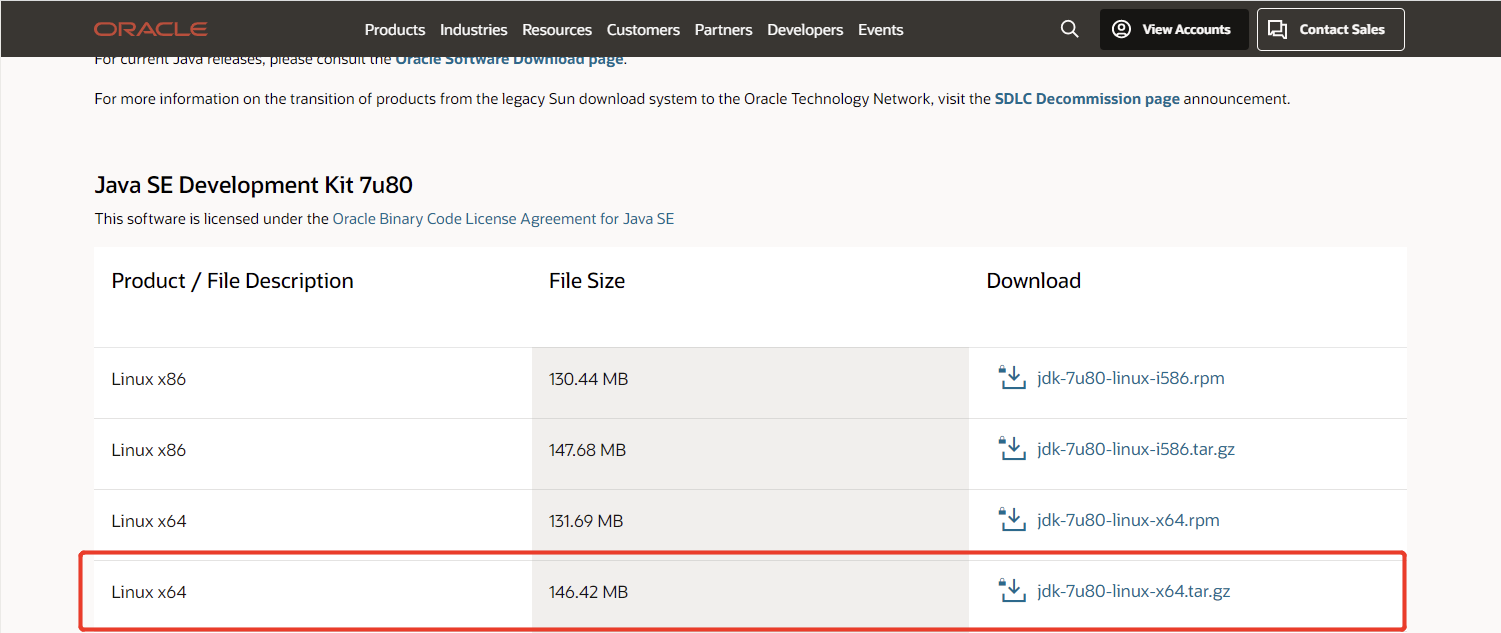Open Oracle Binary Code License Agreement link

pos(502,218)
